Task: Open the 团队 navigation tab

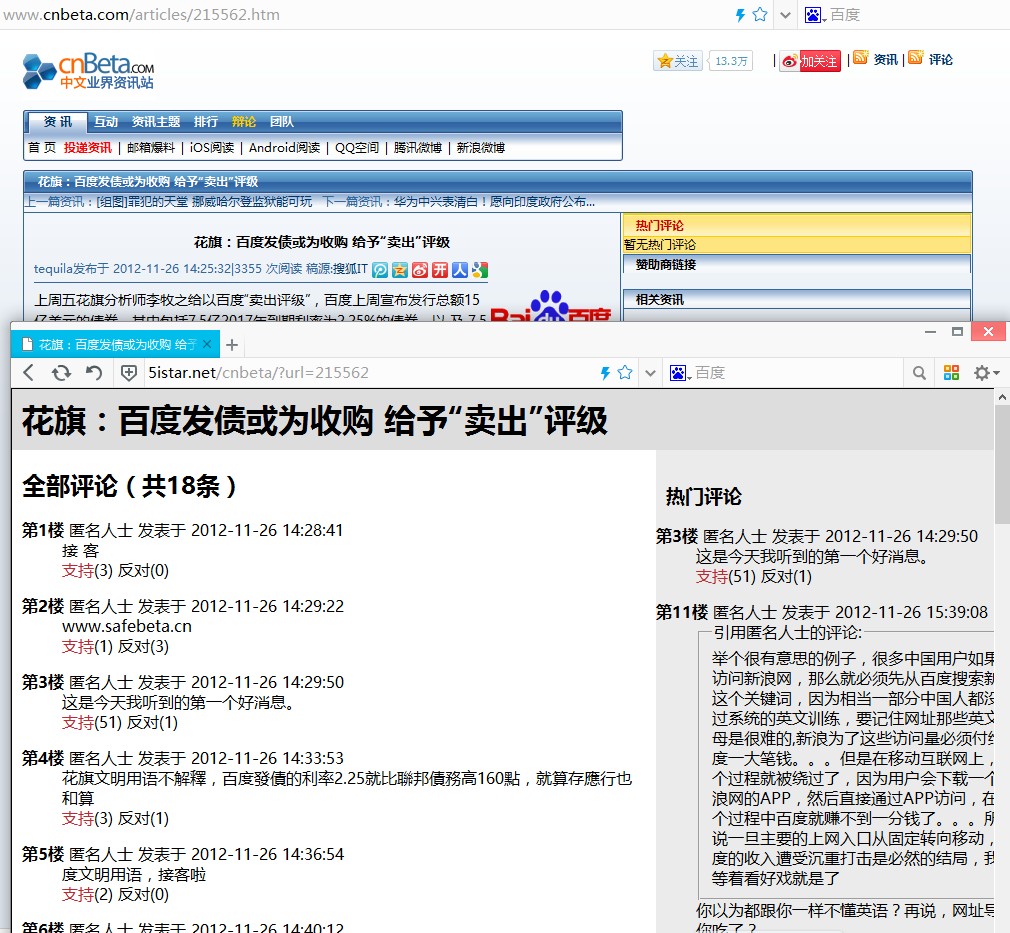Action: click(281, 122)
